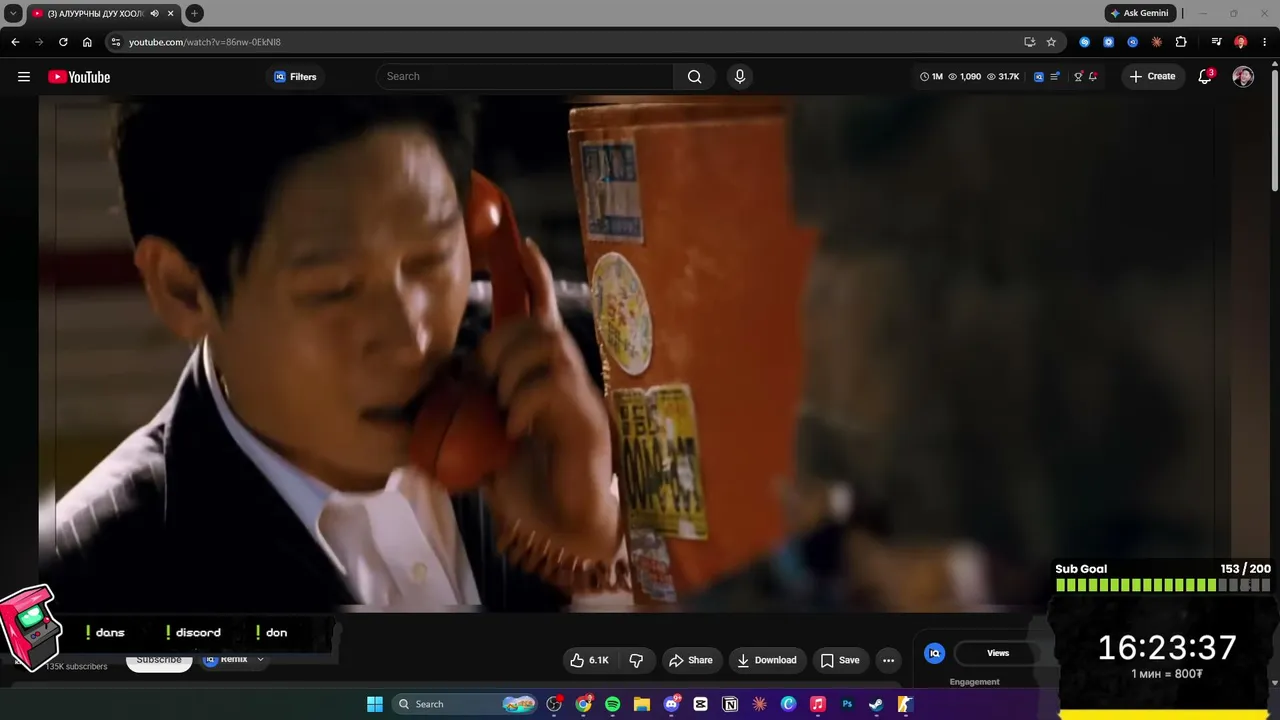Click the Sub Goal progress bar

point(1163,585)
